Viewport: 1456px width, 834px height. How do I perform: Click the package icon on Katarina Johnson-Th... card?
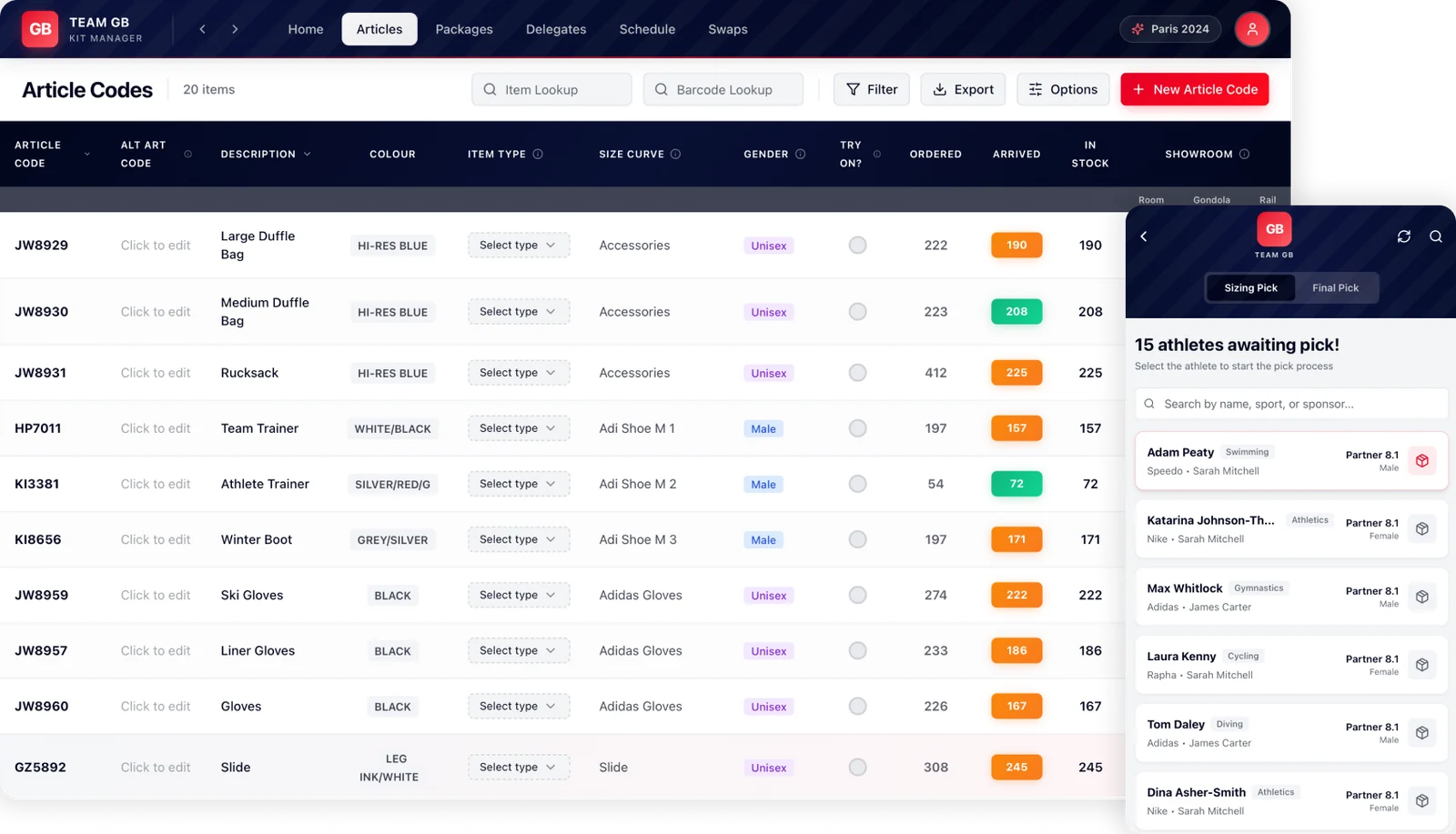point(1422,528)
